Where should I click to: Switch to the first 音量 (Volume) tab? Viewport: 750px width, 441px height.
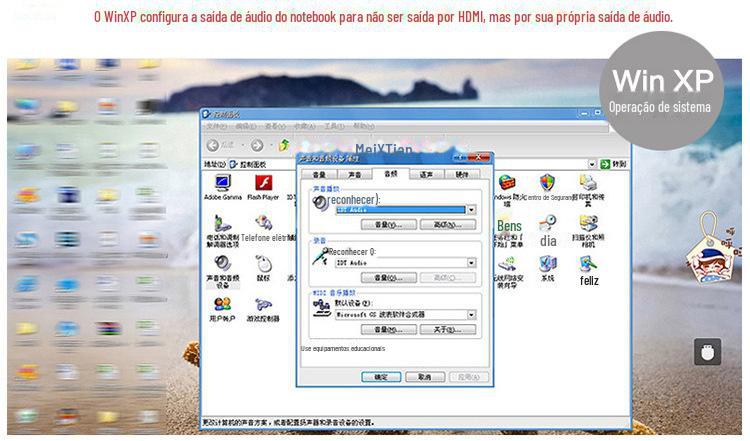click(319, 175)
